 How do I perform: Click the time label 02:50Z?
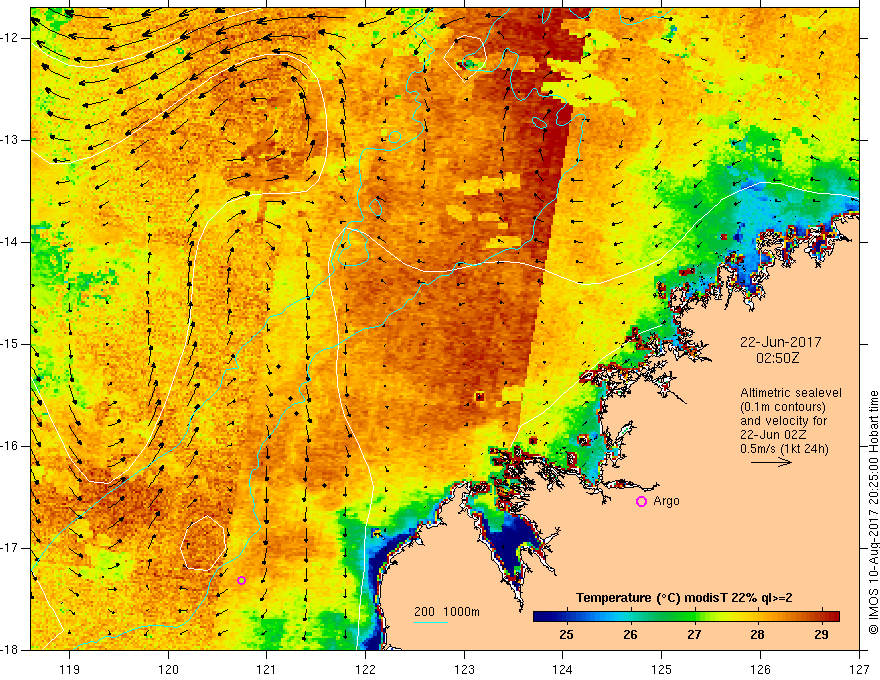(778, 358)
